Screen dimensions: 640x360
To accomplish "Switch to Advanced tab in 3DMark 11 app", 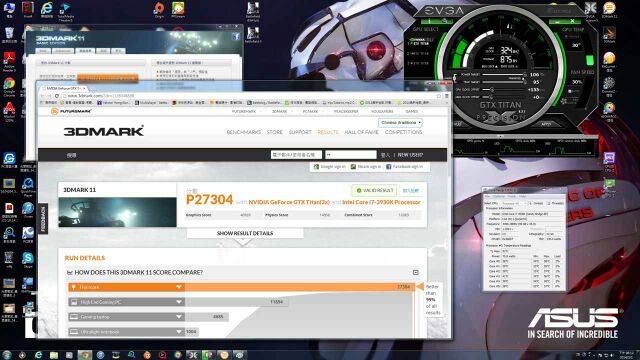I will point(63,51).
